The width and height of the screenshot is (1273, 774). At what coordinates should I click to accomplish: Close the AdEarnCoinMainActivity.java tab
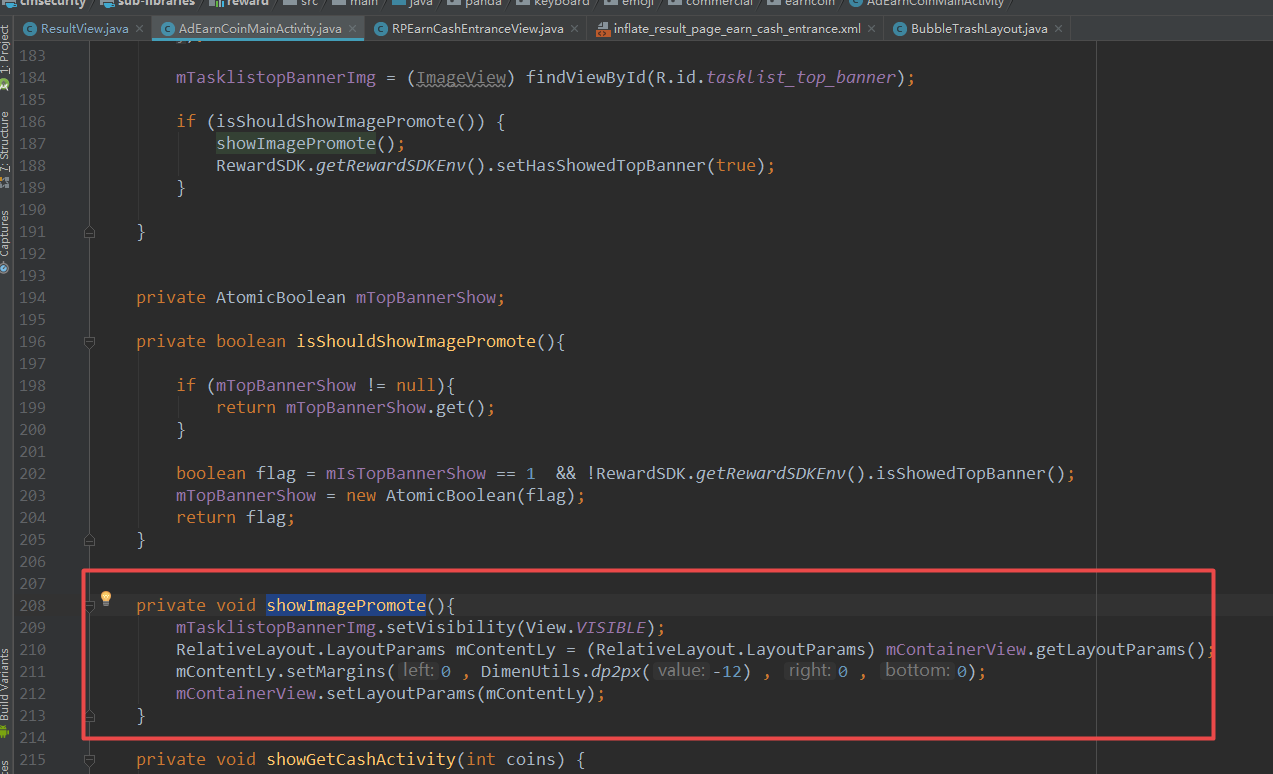coord(352,29)
